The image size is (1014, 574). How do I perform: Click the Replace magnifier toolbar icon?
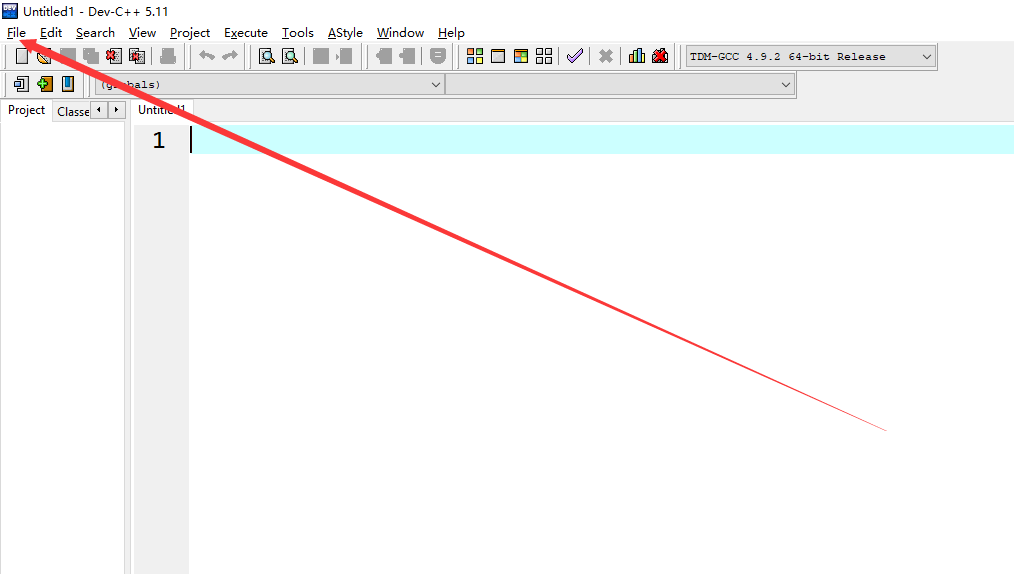click(290, 56)
